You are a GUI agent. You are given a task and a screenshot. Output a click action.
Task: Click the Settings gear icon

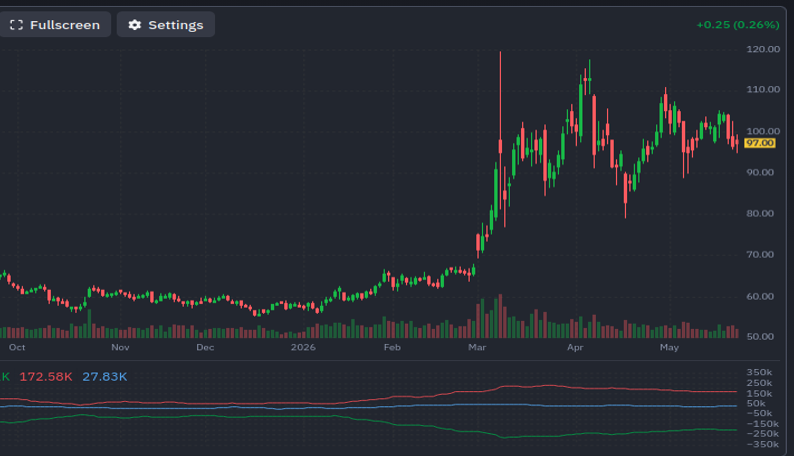click(135, 25)
